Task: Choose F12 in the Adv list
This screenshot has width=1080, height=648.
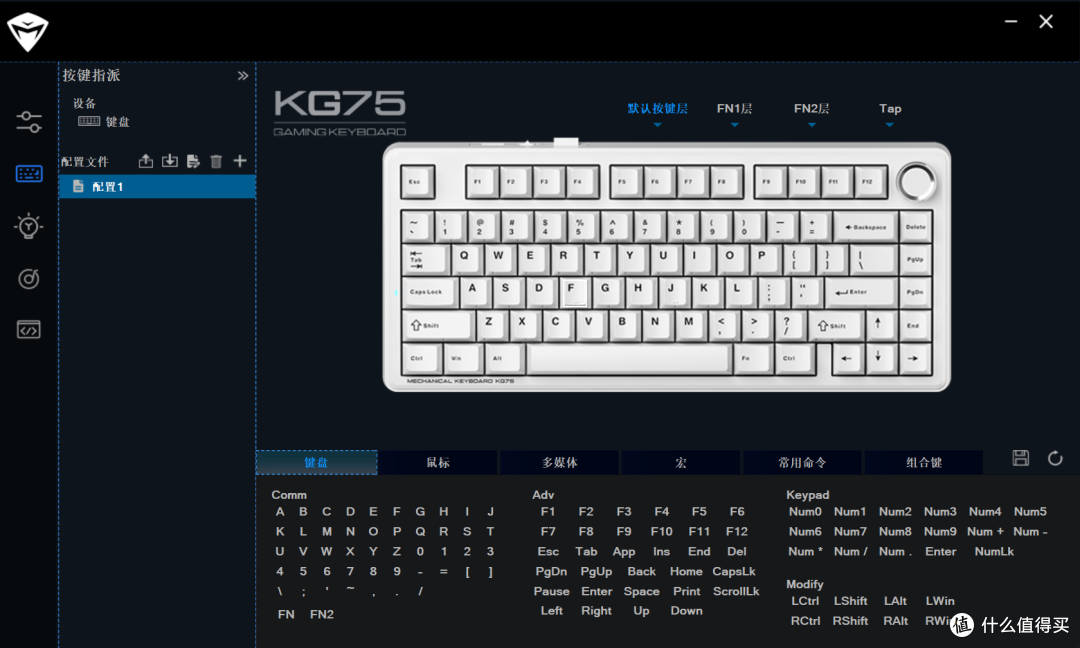Action: pyautogui.click(x=736, y=532)
